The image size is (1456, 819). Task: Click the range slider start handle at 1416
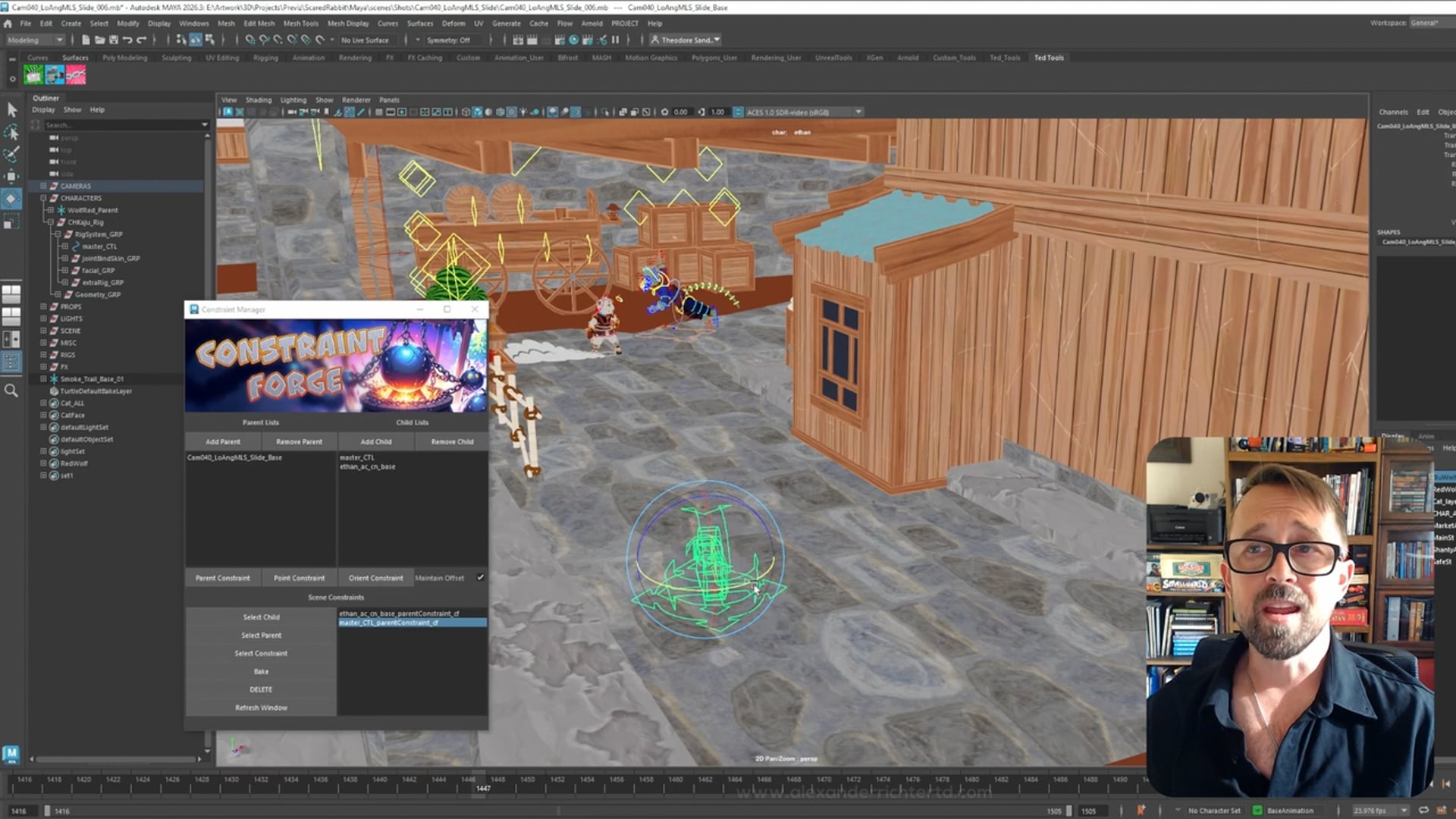(x=47, y=811)
